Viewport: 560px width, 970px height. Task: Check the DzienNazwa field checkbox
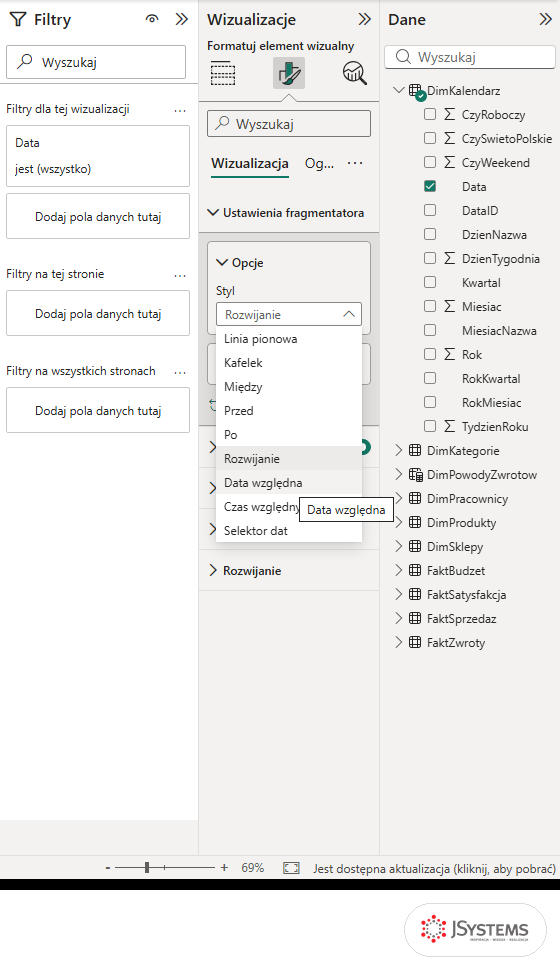coord(430,234)
